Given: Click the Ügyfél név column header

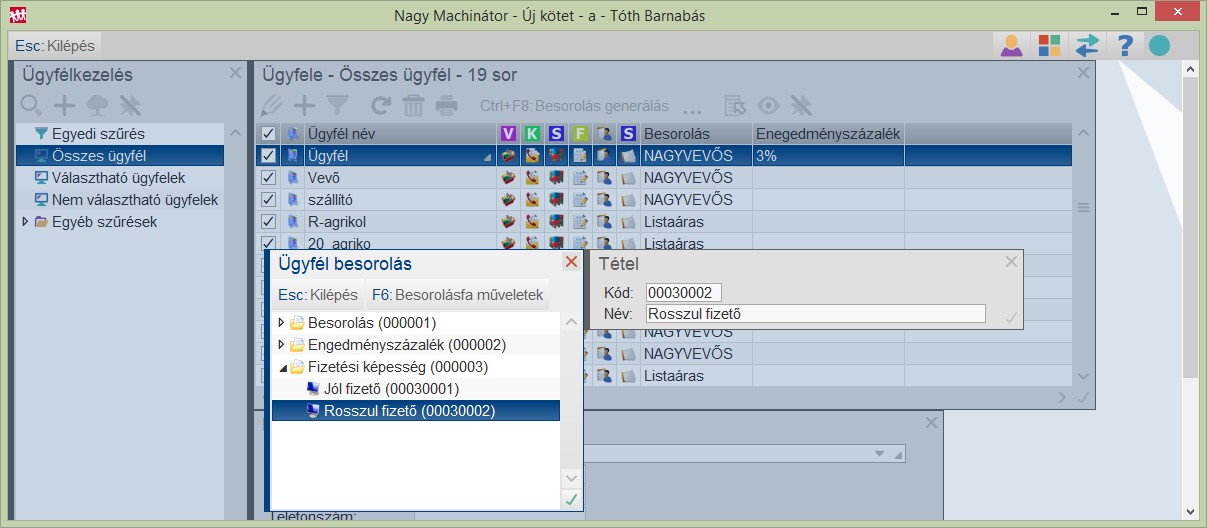Looking at the screenshot, I should (400, 133).
